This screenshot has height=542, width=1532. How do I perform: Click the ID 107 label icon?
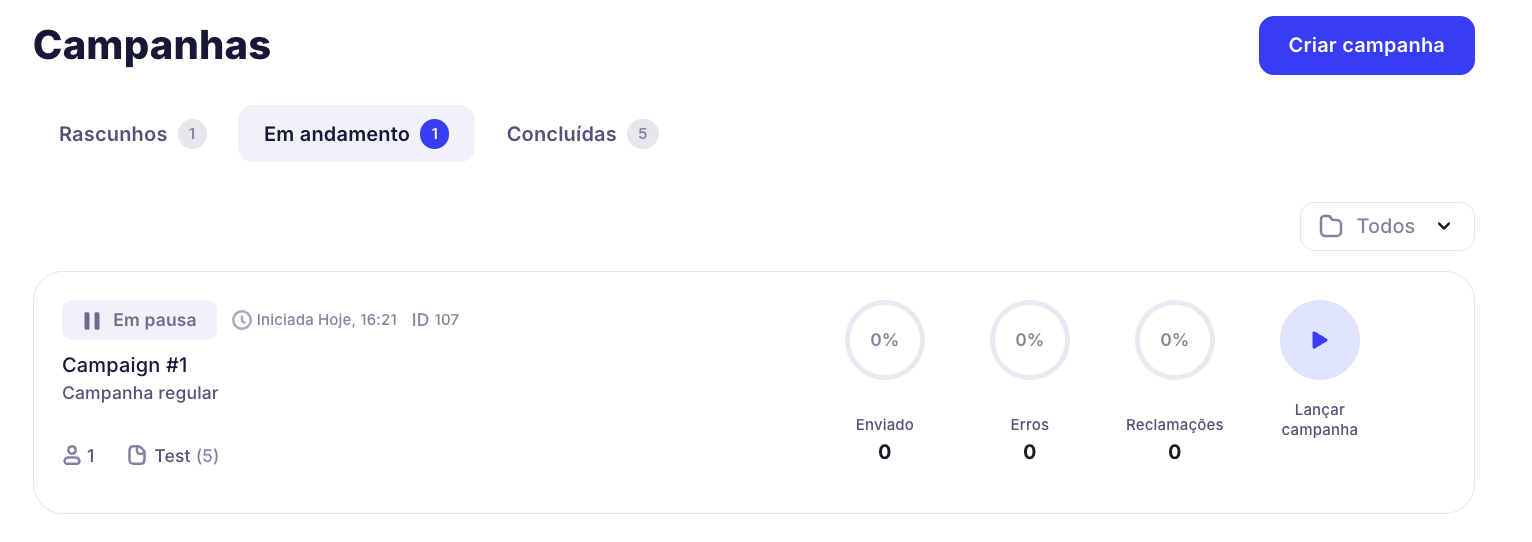(x=421, y=320)
